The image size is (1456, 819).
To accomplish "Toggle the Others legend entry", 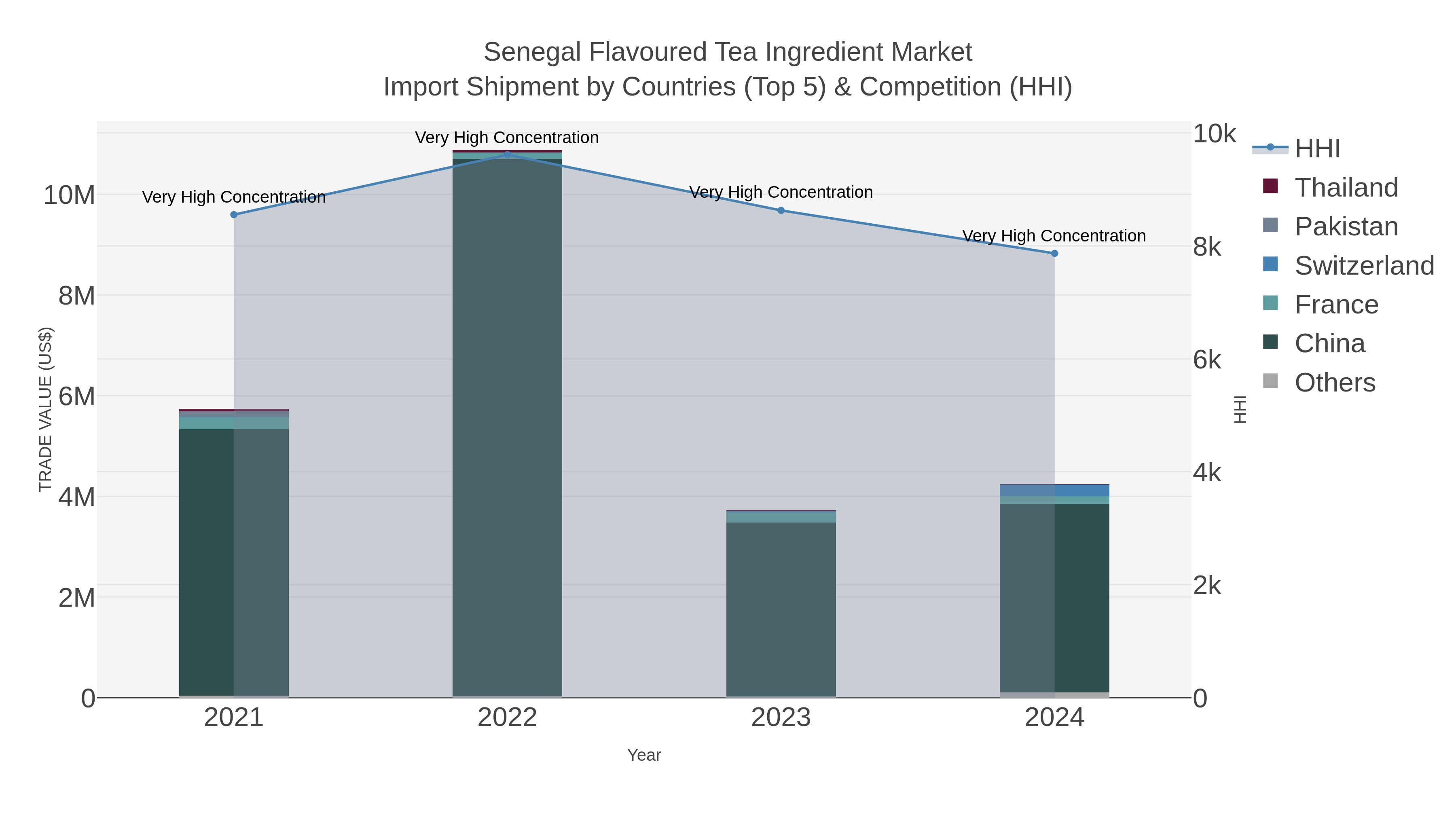I will pyautogui.click(x=1318, y=382).
